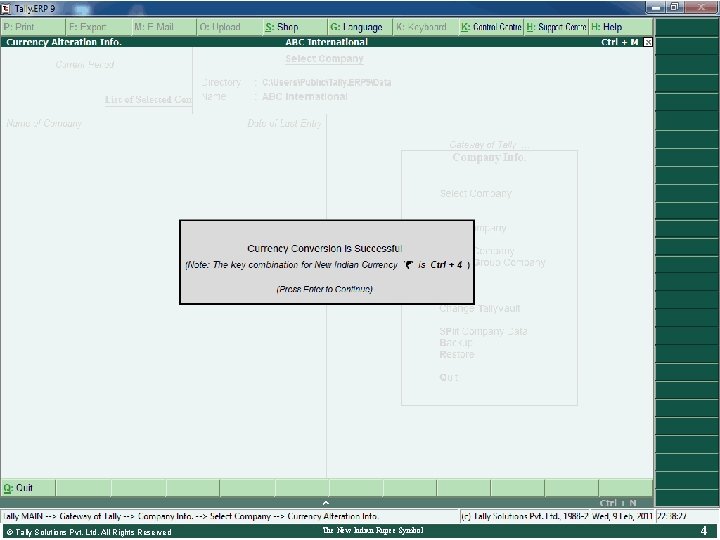Open S: Shop from top bar

(295, 27)
